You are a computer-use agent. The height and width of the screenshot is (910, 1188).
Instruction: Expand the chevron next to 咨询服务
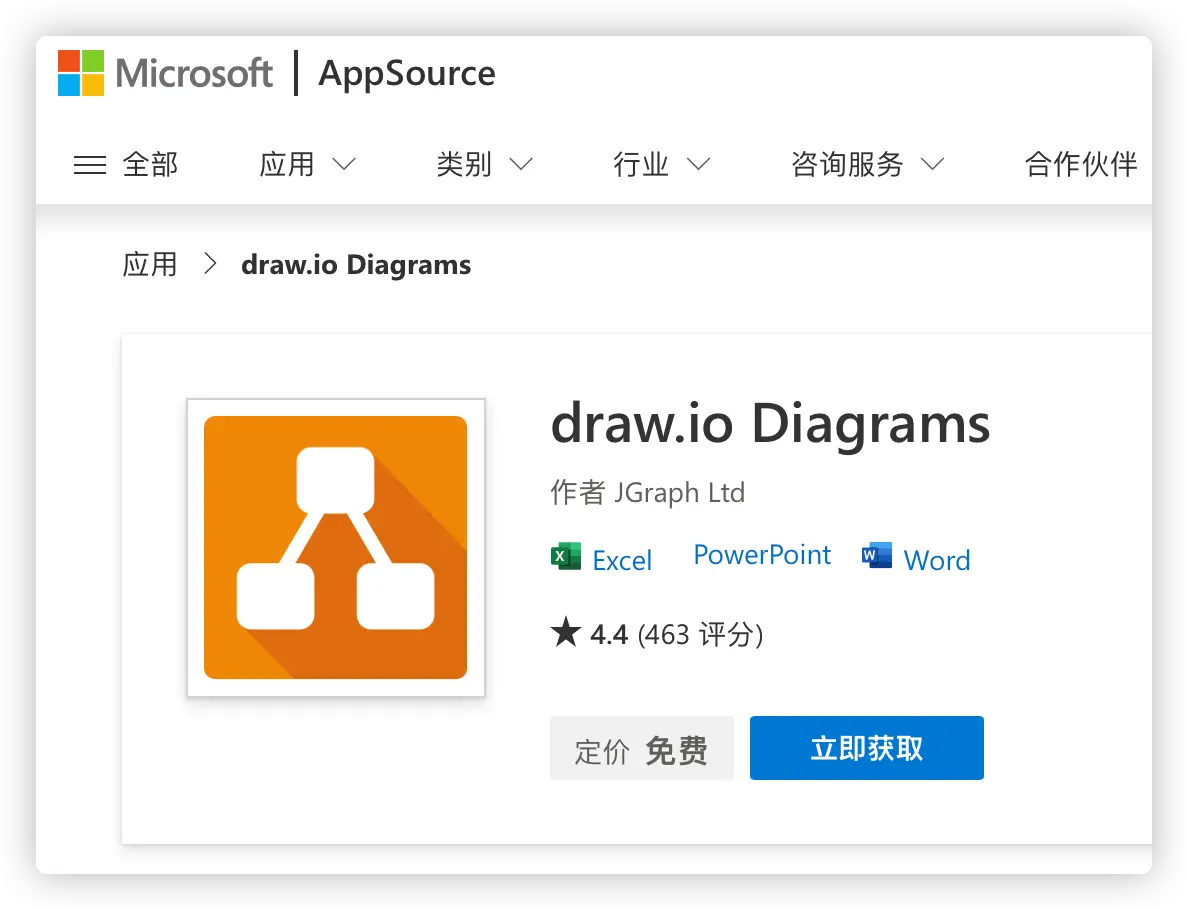click(933, 164)
